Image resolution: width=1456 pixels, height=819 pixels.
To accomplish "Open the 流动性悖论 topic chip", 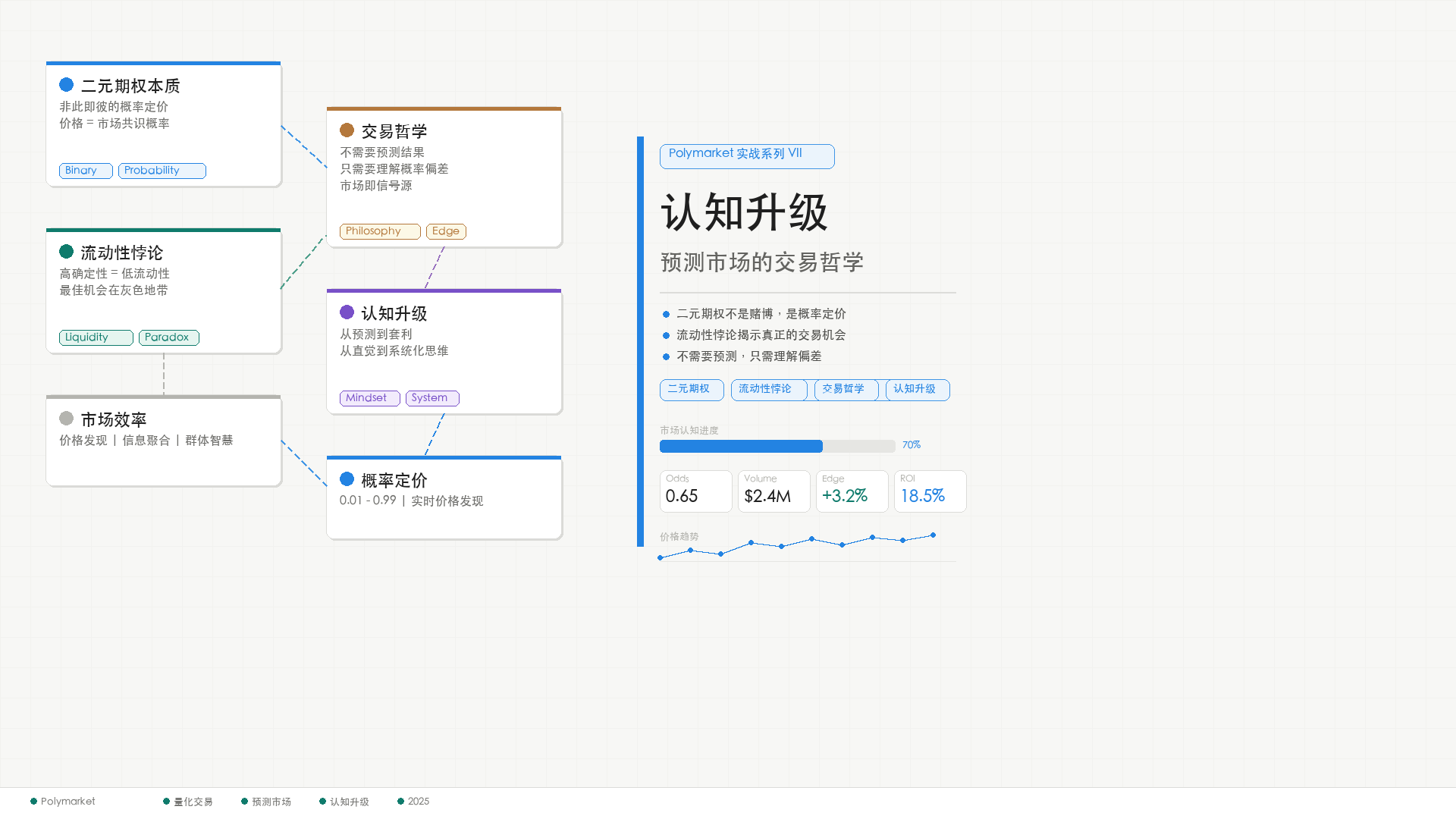I will [x=768, y=389].
